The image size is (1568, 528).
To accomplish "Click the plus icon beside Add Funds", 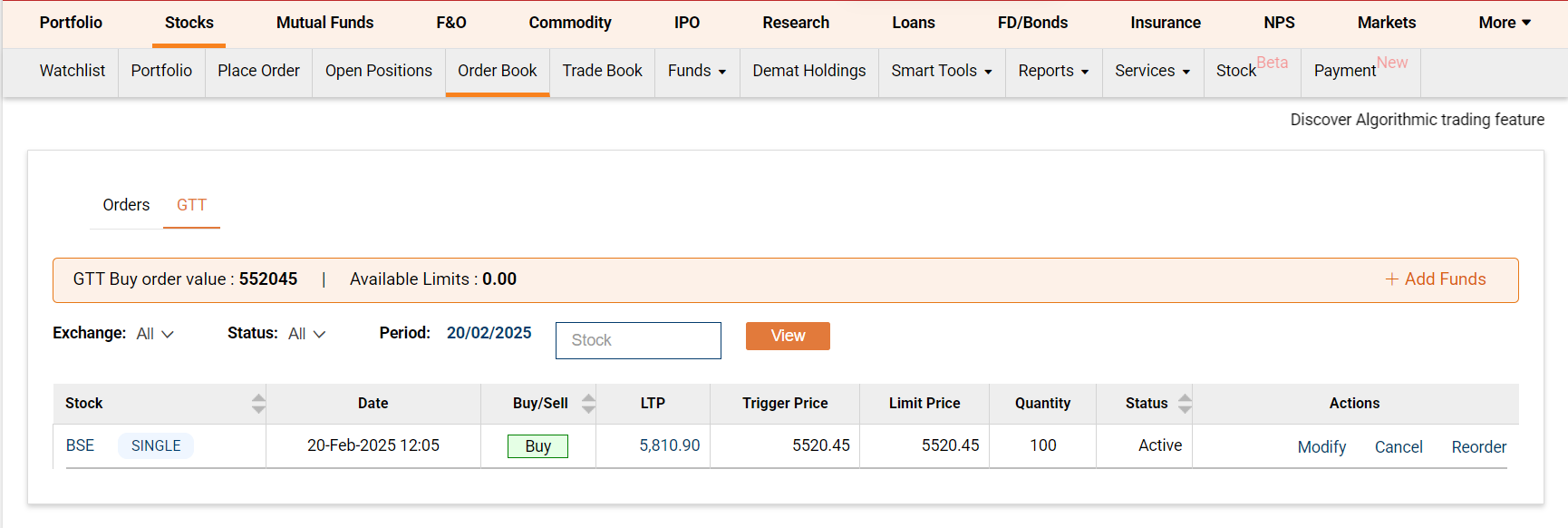I will (x=1391, y=279).
